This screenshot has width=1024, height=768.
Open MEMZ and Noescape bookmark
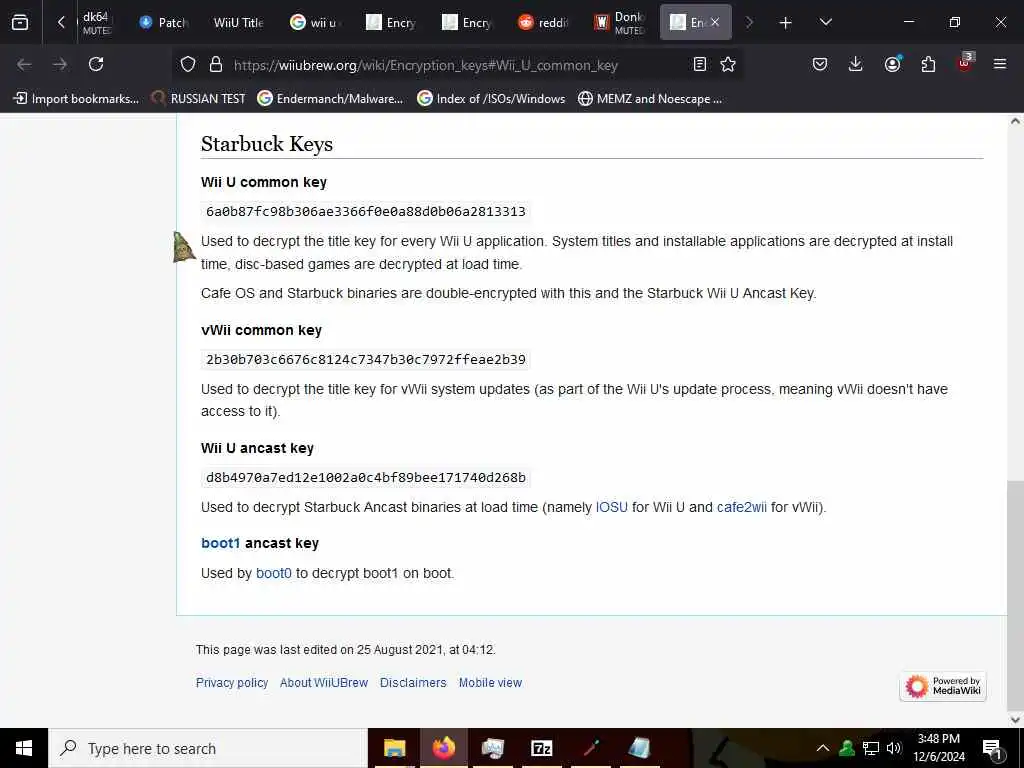click(650, 99)
